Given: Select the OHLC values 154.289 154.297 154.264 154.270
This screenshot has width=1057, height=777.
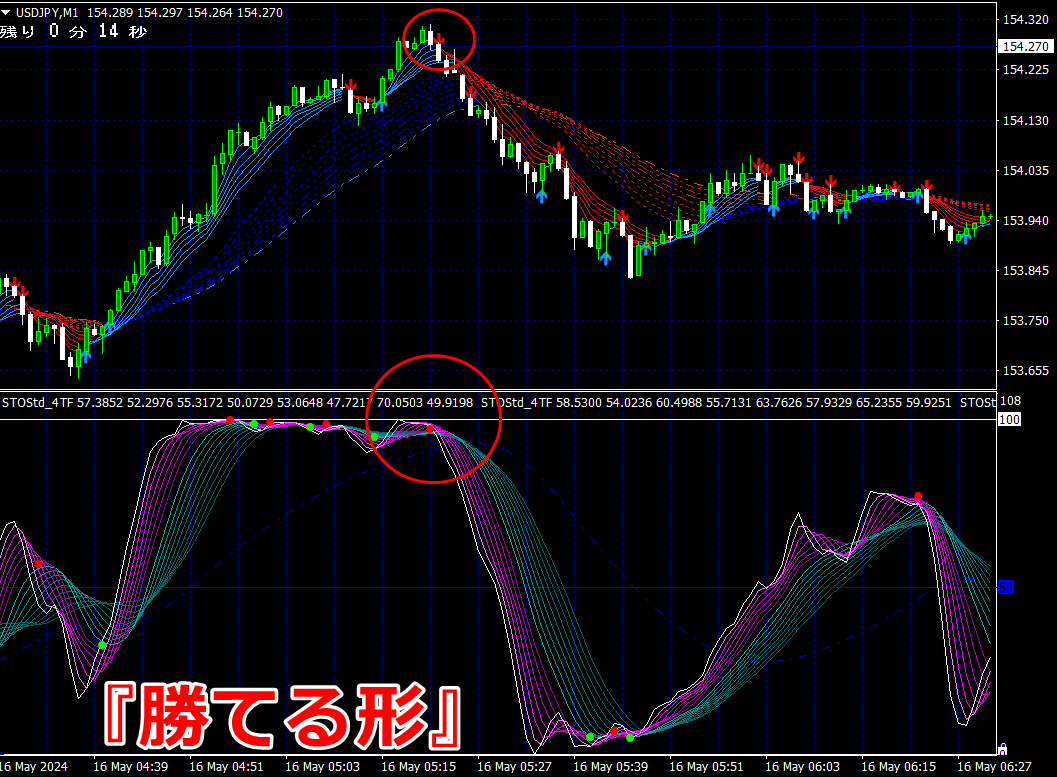Looking at the screenshot, I should tap(185, 12).
